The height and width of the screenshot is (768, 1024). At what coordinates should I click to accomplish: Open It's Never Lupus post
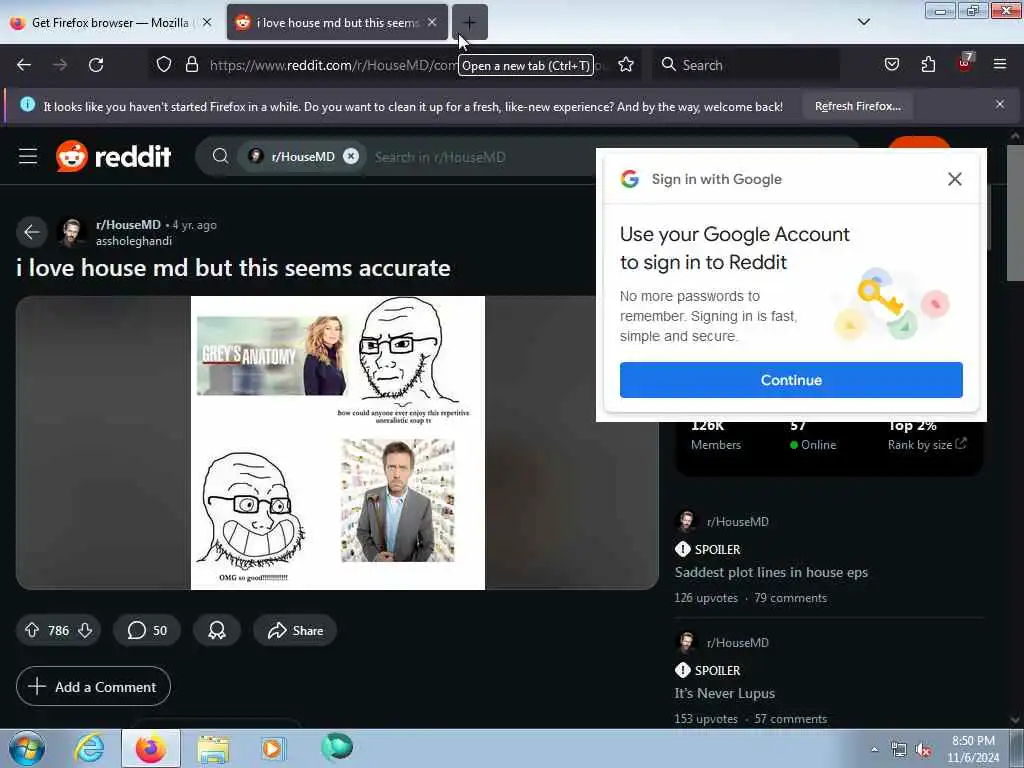[724, 693]
